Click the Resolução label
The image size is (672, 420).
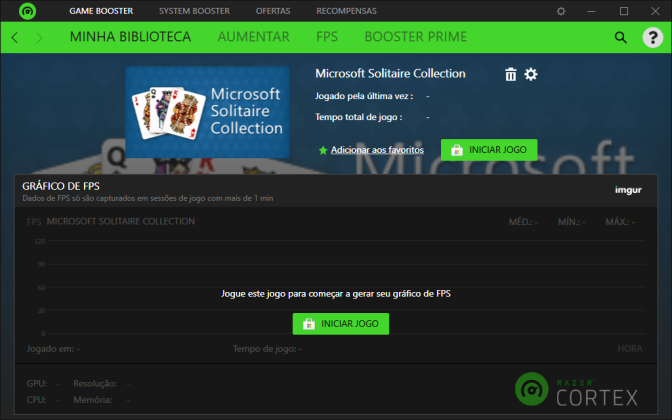[95, 384]
